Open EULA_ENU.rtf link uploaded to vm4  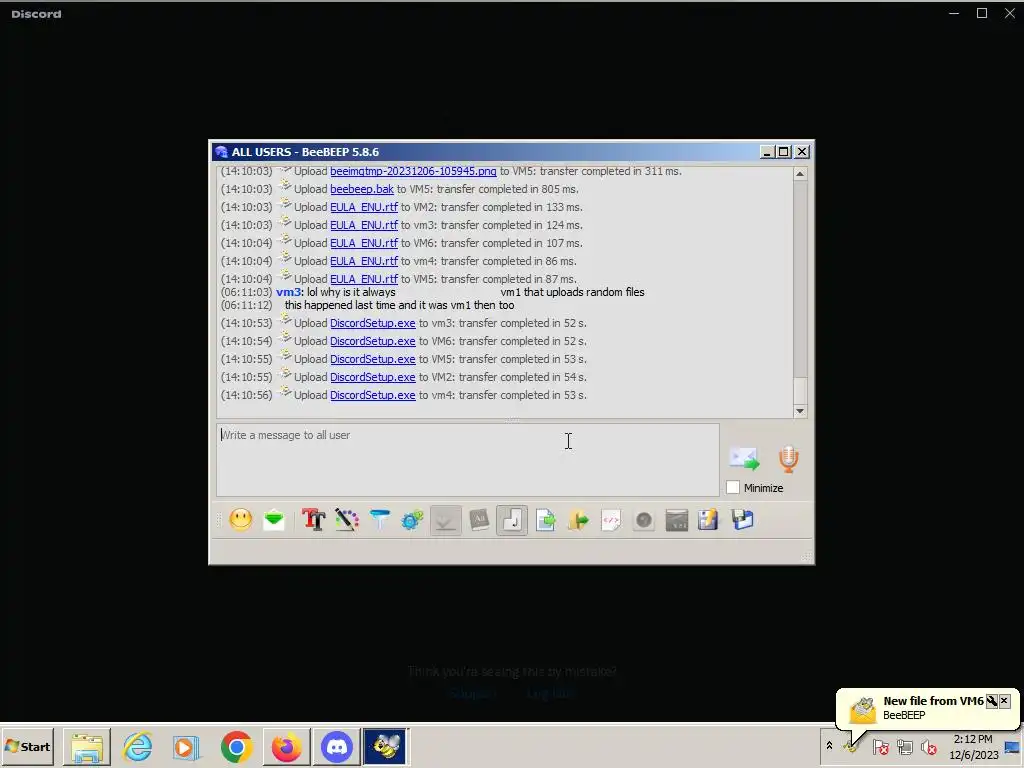tap(364, 261)
